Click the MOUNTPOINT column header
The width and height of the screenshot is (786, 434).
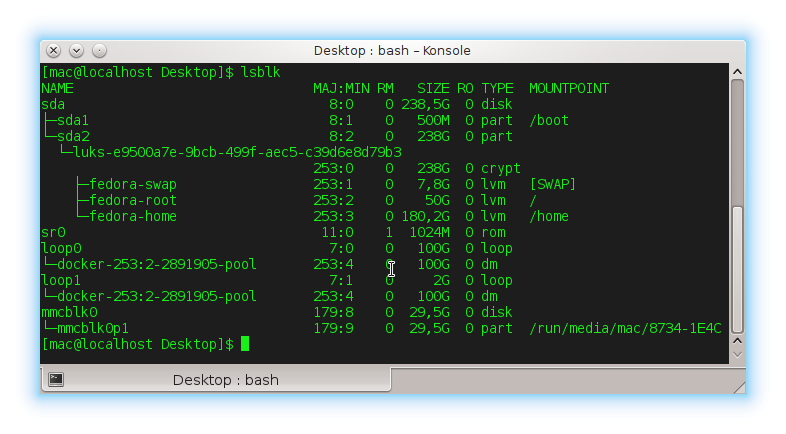[x=568, y=88]
